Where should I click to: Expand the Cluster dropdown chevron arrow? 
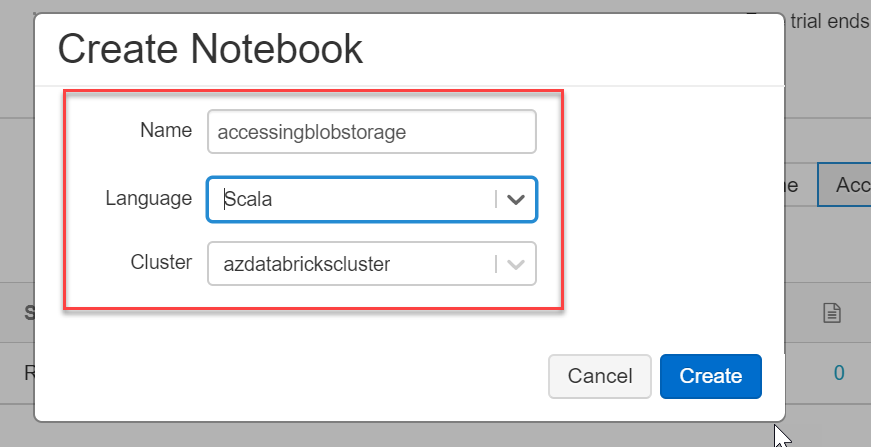516,264
